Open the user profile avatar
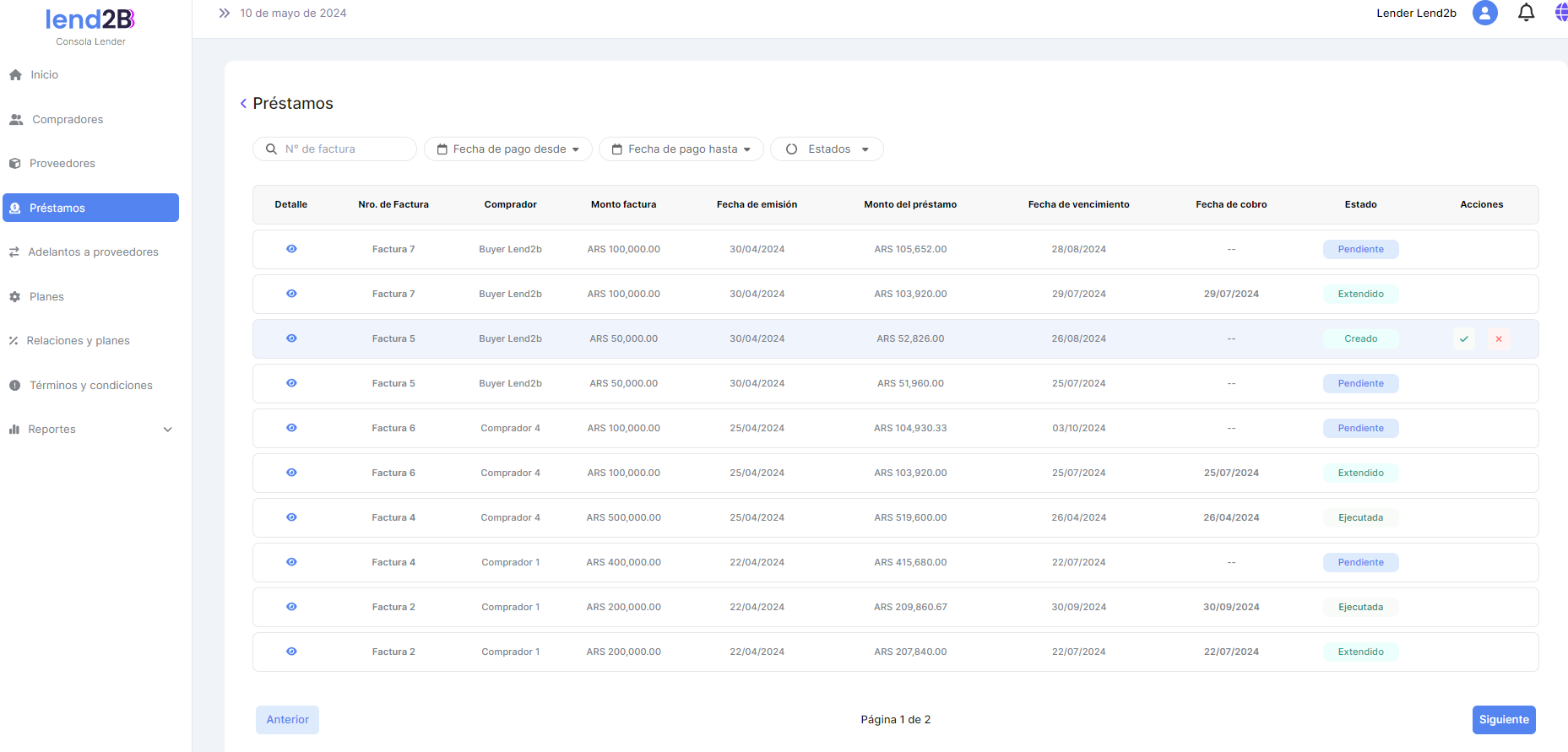 1484,13
